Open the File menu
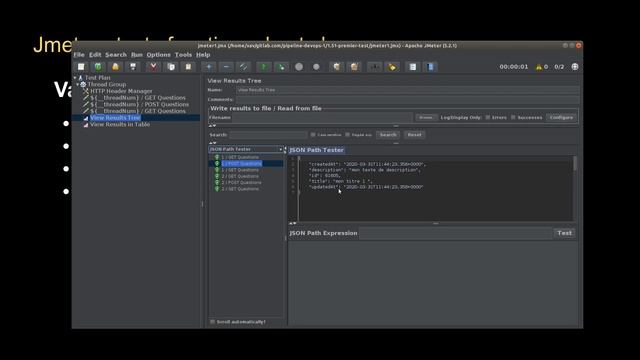This screenshot has height=360, width=640. coord(79,55)
